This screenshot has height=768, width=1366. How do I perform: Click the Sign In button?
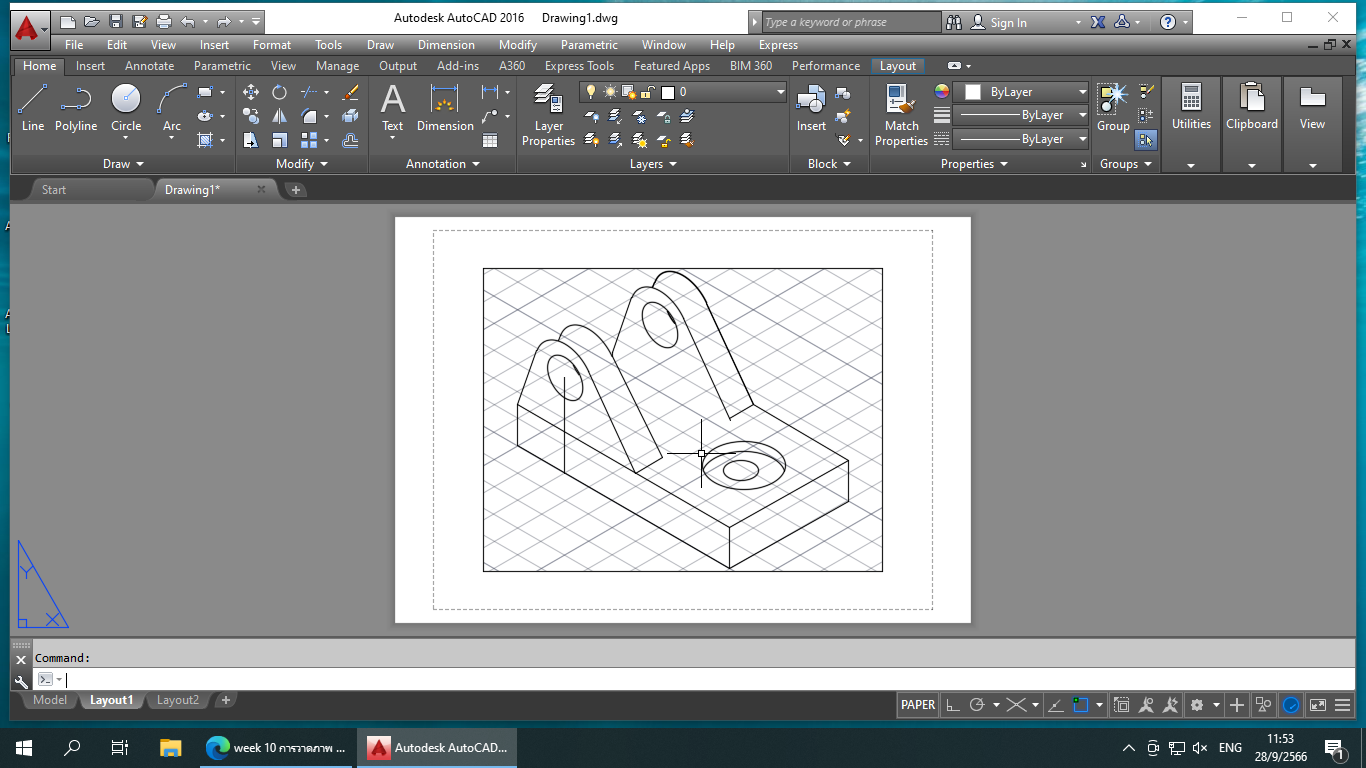click(1008, 22)
